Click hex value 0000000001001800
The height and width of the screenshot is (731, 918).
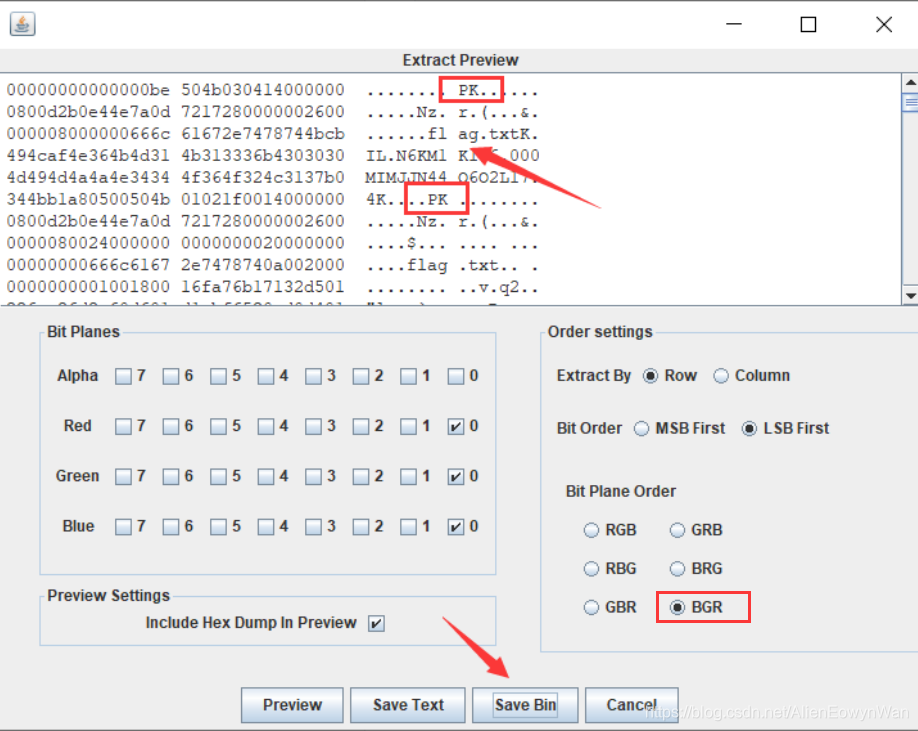88,287
